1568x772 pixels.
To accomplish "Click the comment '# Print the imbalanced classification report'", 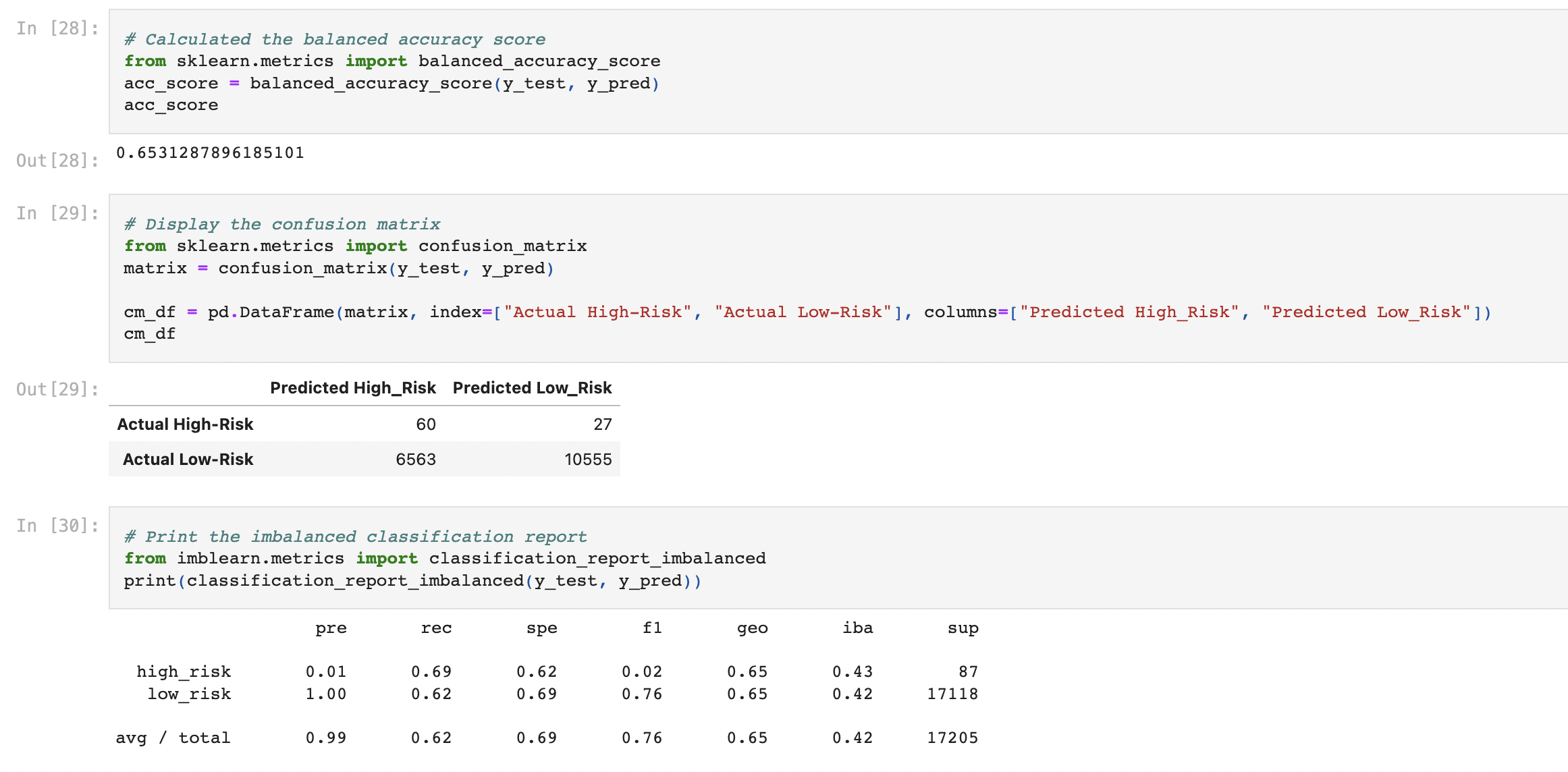I will 356,536.
